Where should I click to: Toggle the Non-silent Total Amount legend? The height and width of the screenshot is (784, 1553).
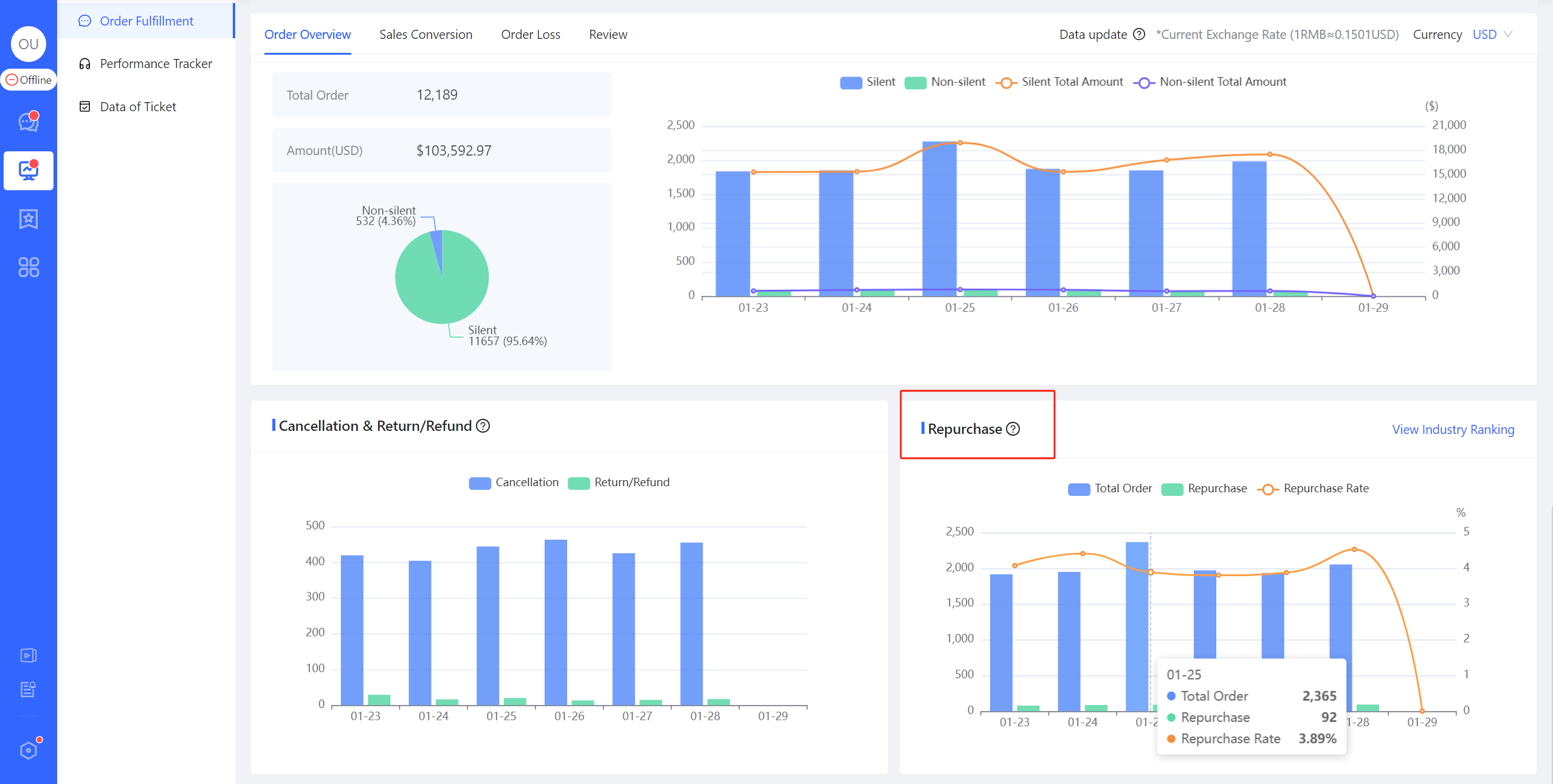(x=1210, y=82)
